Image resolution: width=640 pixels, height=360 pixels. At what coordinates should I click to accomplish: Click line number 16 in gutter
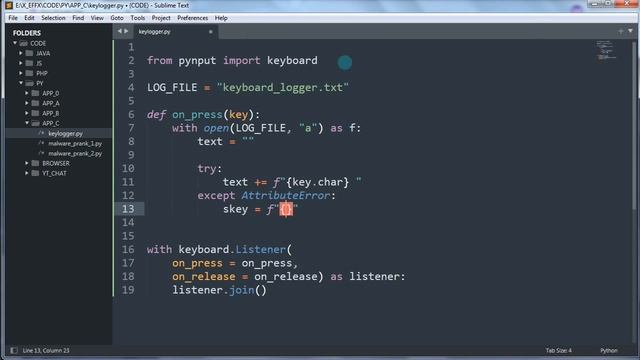pyautogui.click(x=128, y=249)
